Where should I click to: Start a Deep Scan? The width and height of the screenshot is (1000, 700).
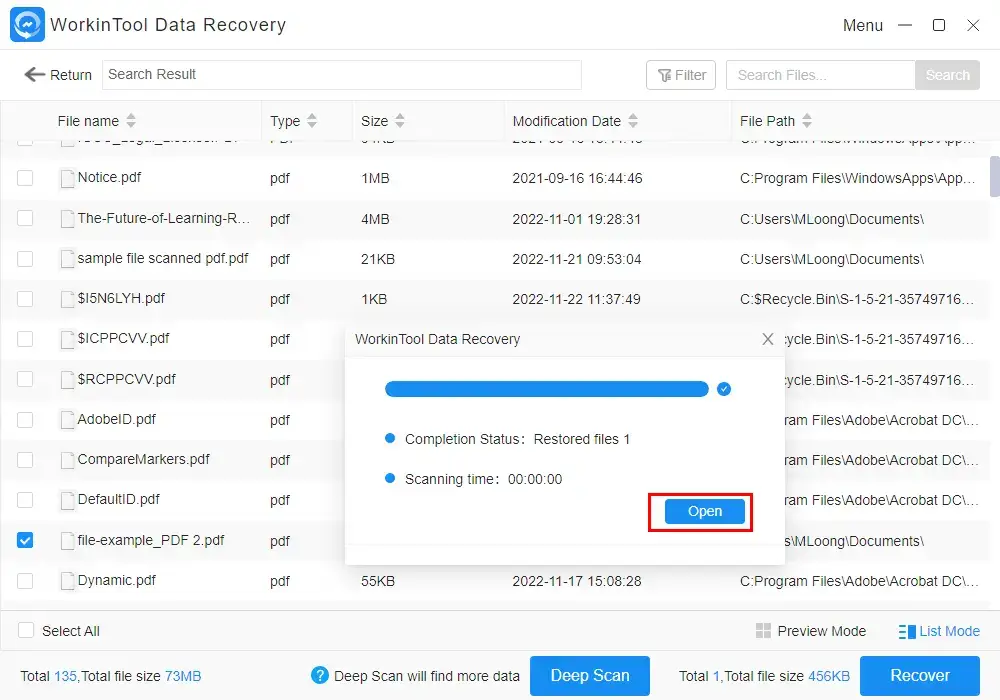pos(589,676)
